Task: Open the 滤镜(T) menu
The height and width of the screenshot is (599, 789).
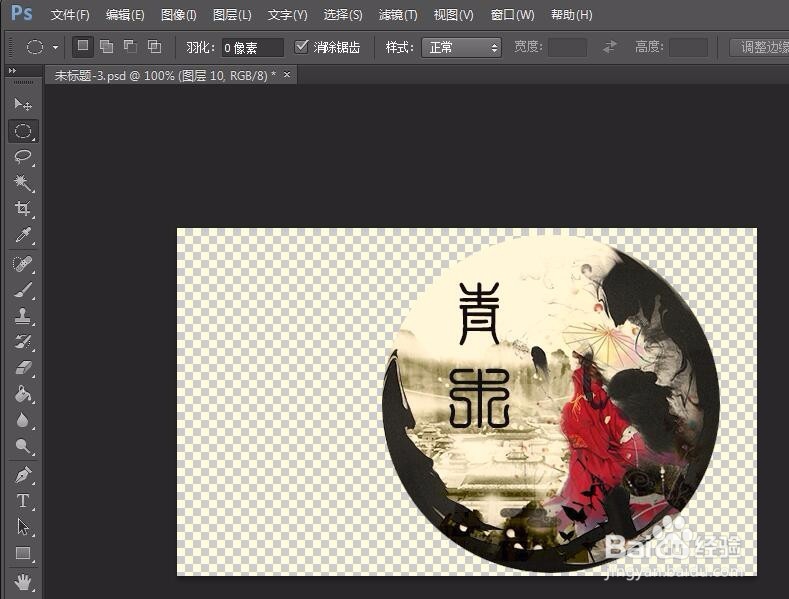Action: (x=398, y=15)
